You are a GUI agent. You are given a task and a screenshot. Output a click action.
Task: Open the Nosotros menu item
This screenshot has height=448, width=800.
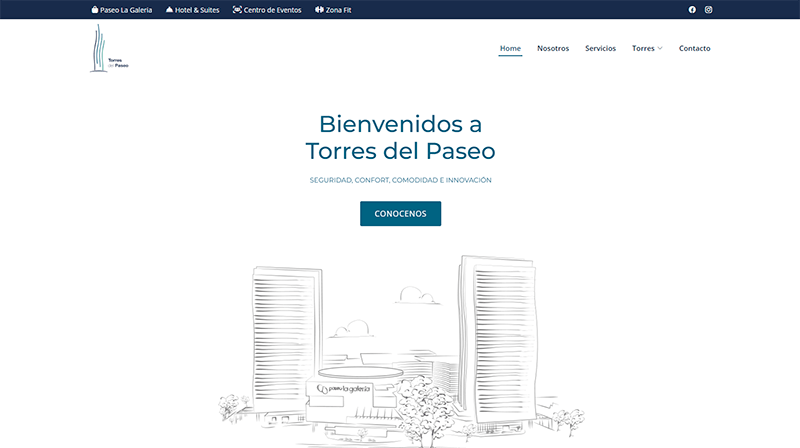[x=553, y=48]
